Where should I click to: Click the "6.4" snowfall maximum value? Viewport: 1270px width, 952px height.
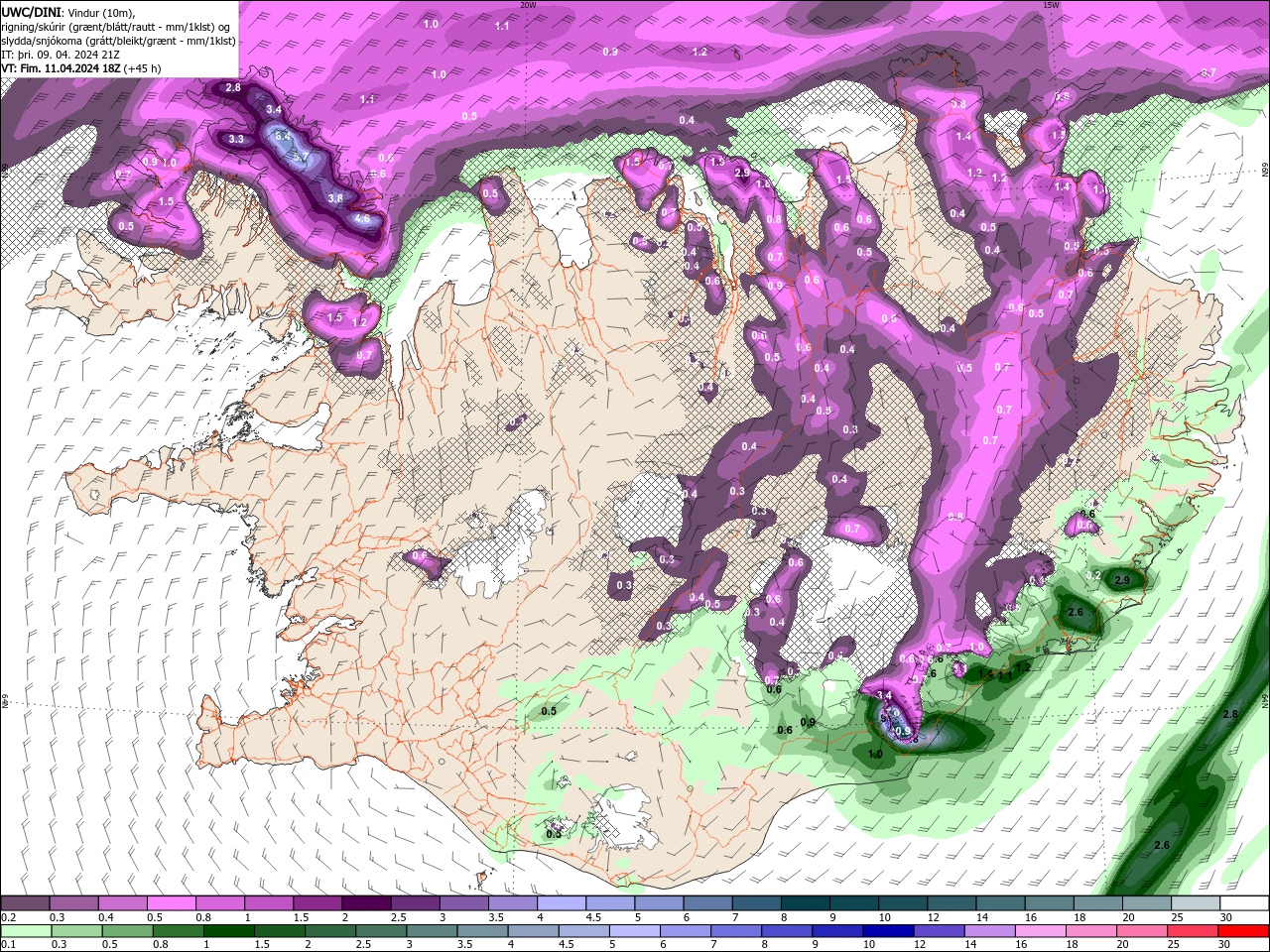tap(282, 137)
